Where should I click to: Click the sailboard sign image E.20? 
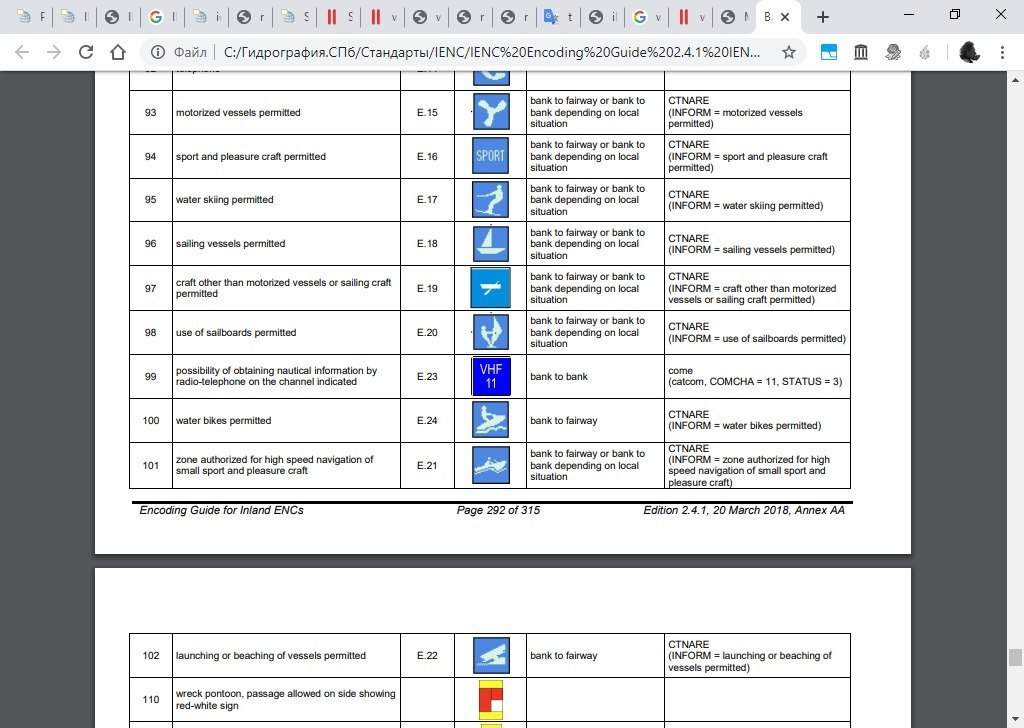tap(490, 332)
